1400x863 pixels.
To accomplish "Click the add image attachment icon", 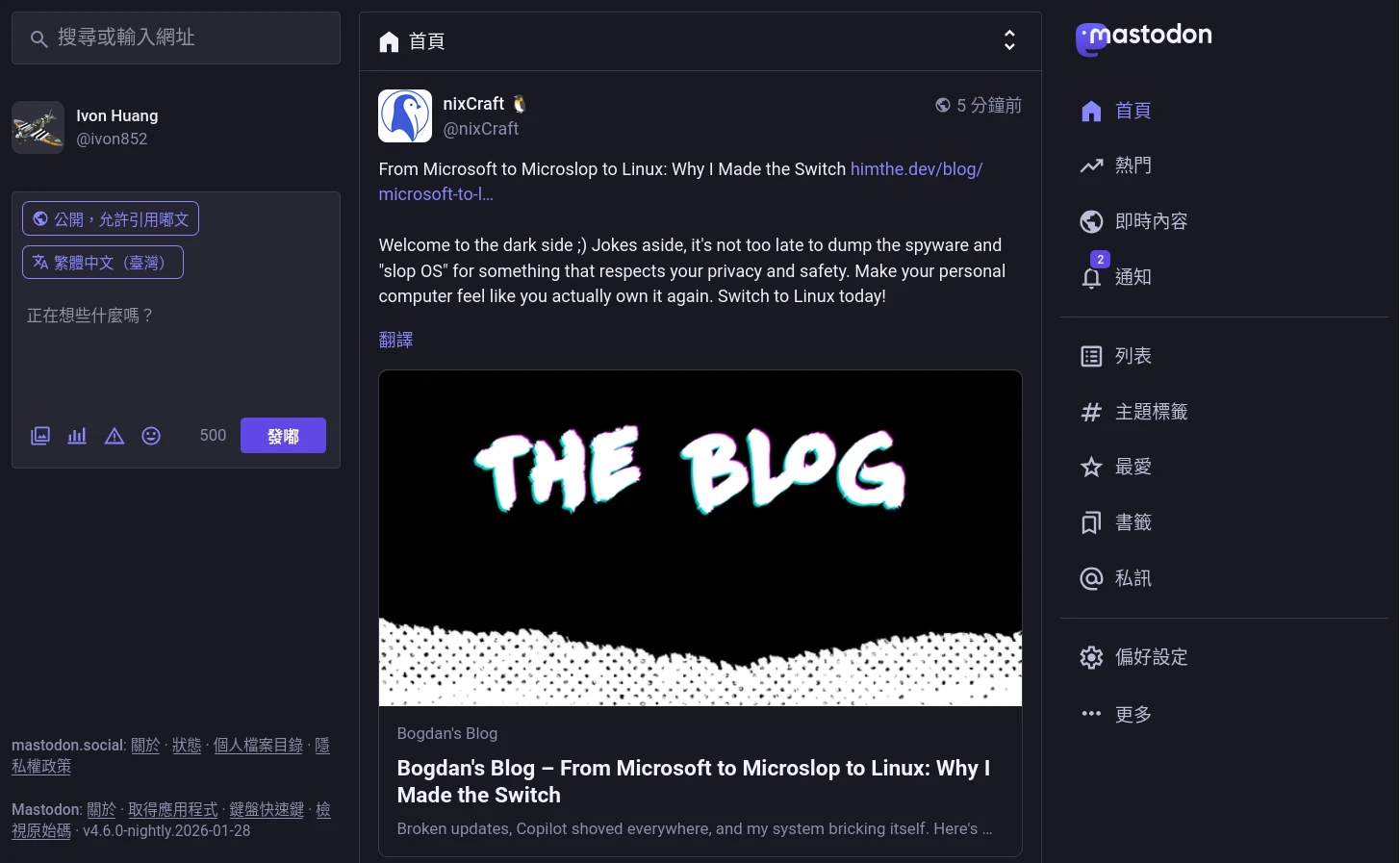I will pyautogui.click(x=40, y=436).
